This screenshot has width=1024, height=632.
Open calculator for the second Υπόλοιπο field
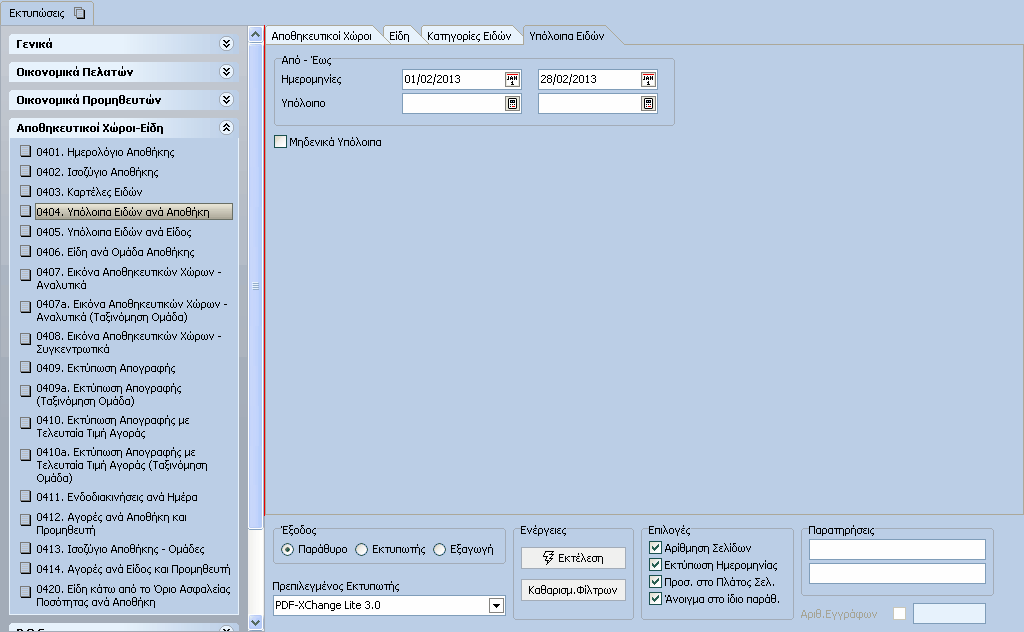click(648, 103)
